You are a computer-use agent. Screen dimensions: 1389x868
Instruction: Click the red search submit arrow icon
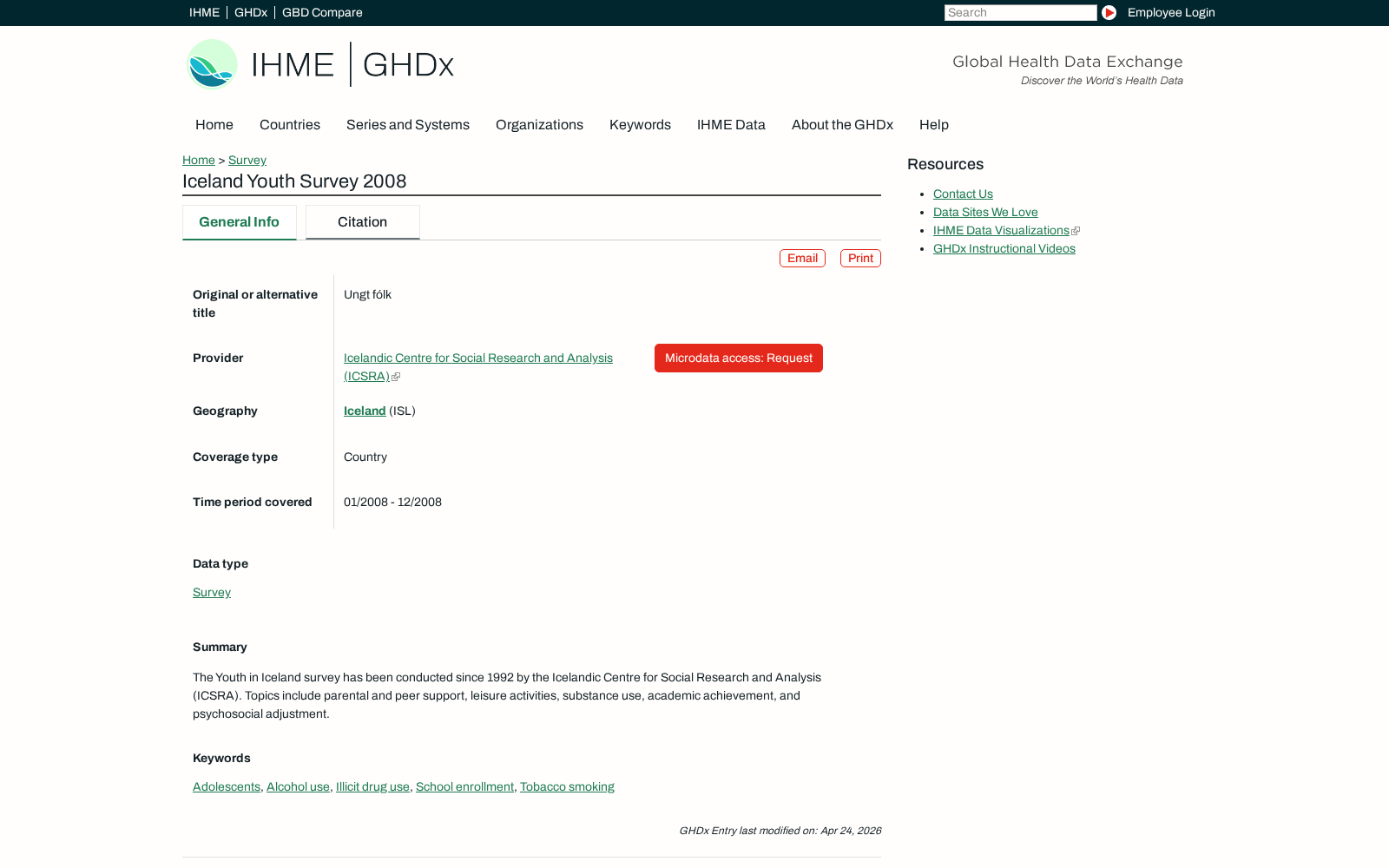point(1109,12)
